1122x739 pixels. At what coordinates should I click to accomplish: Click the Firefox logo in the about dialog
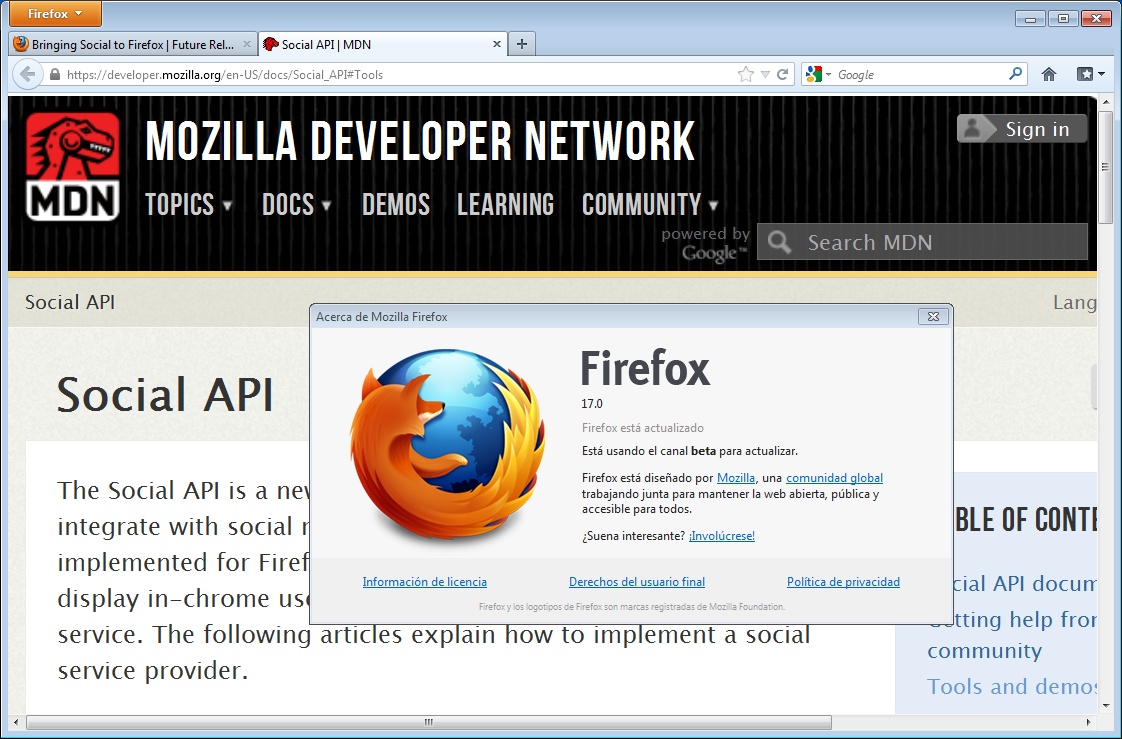(x=448, y=444)
